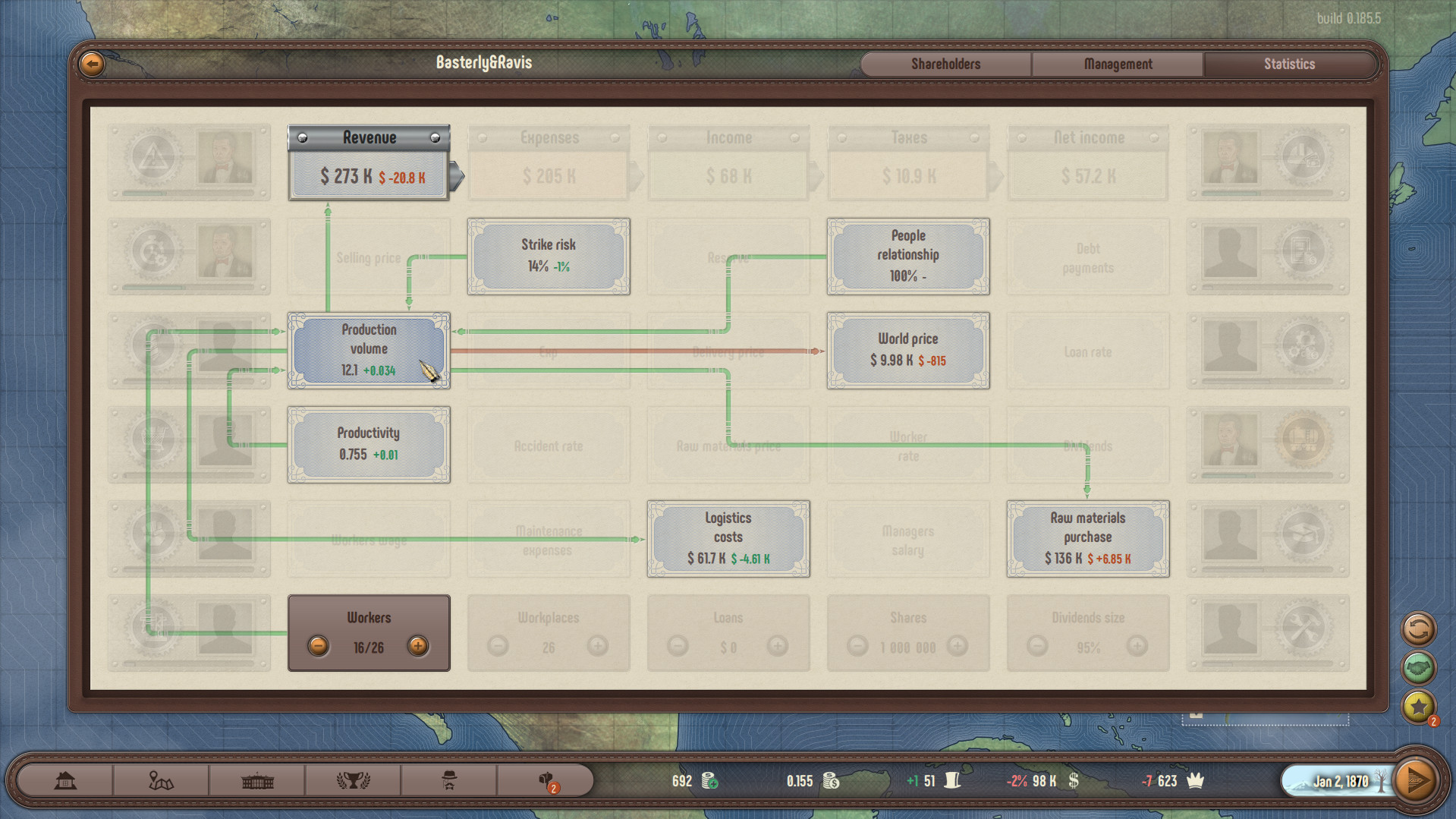The width and height of the screenshot is (1456, 819).
Task: Select the detective spy icon
Action: pyautogui.click(x=449, y=780)
